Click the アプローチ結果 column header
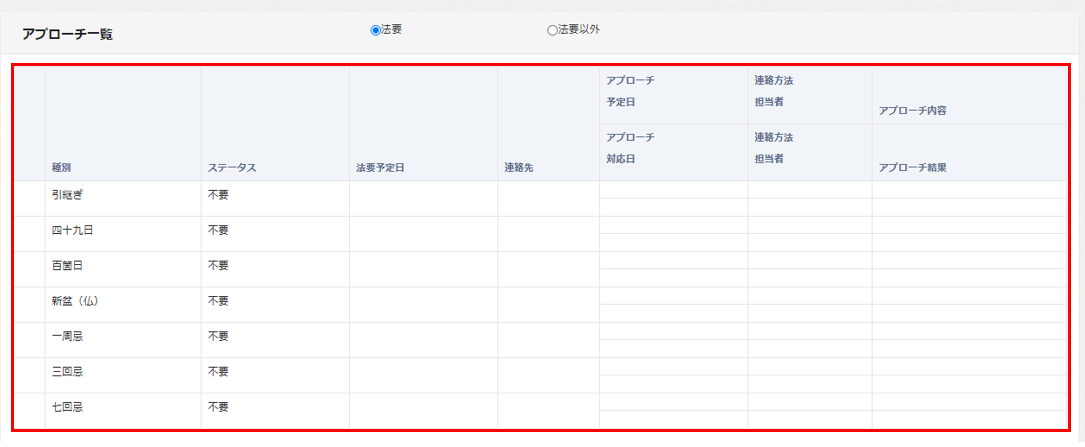The width and height of the screenshot is (1085, 447). [x=912, y=168]
